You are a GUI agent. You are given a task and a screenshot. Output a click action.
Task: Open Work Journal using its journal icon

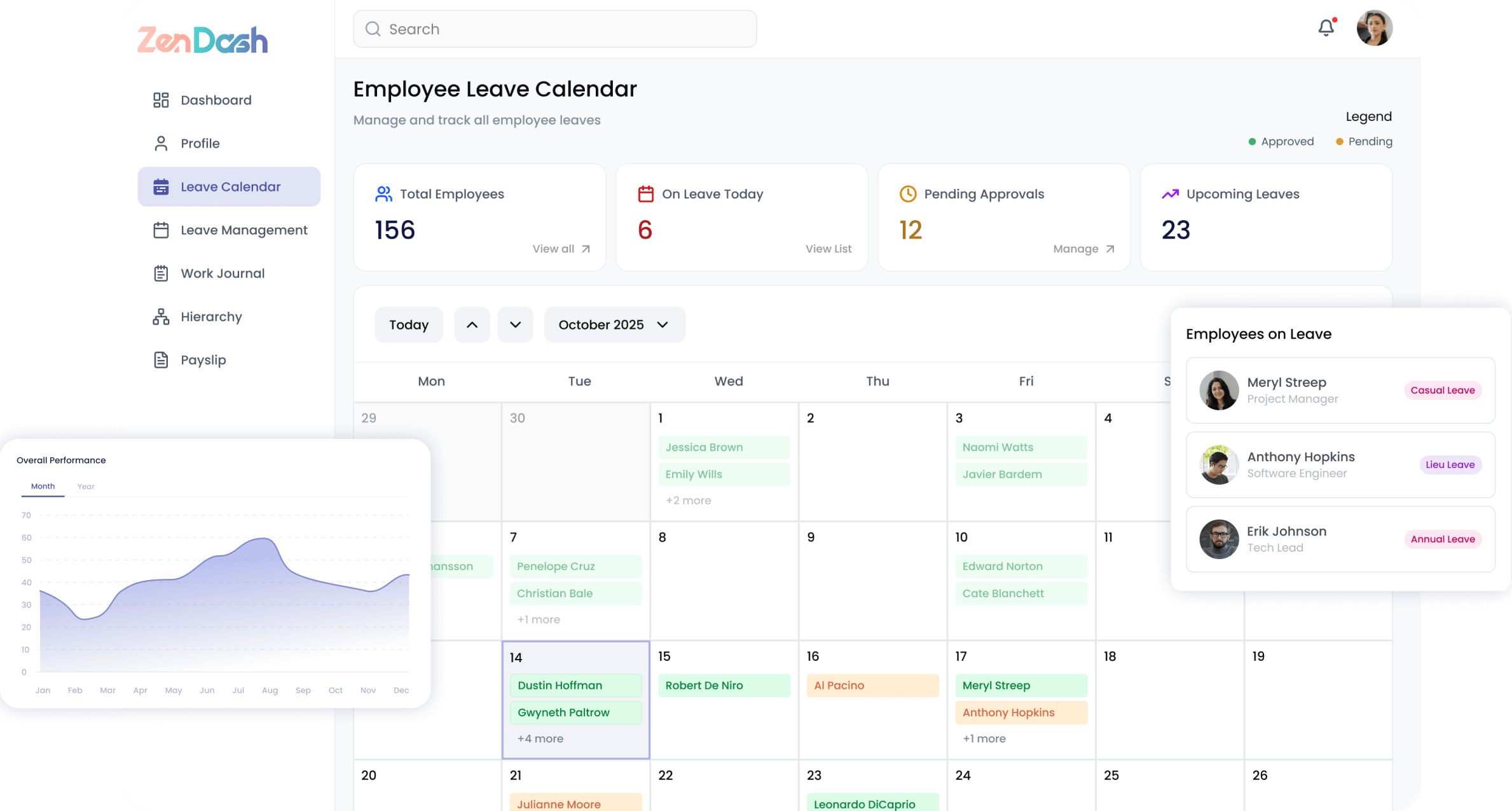(160, 273)
